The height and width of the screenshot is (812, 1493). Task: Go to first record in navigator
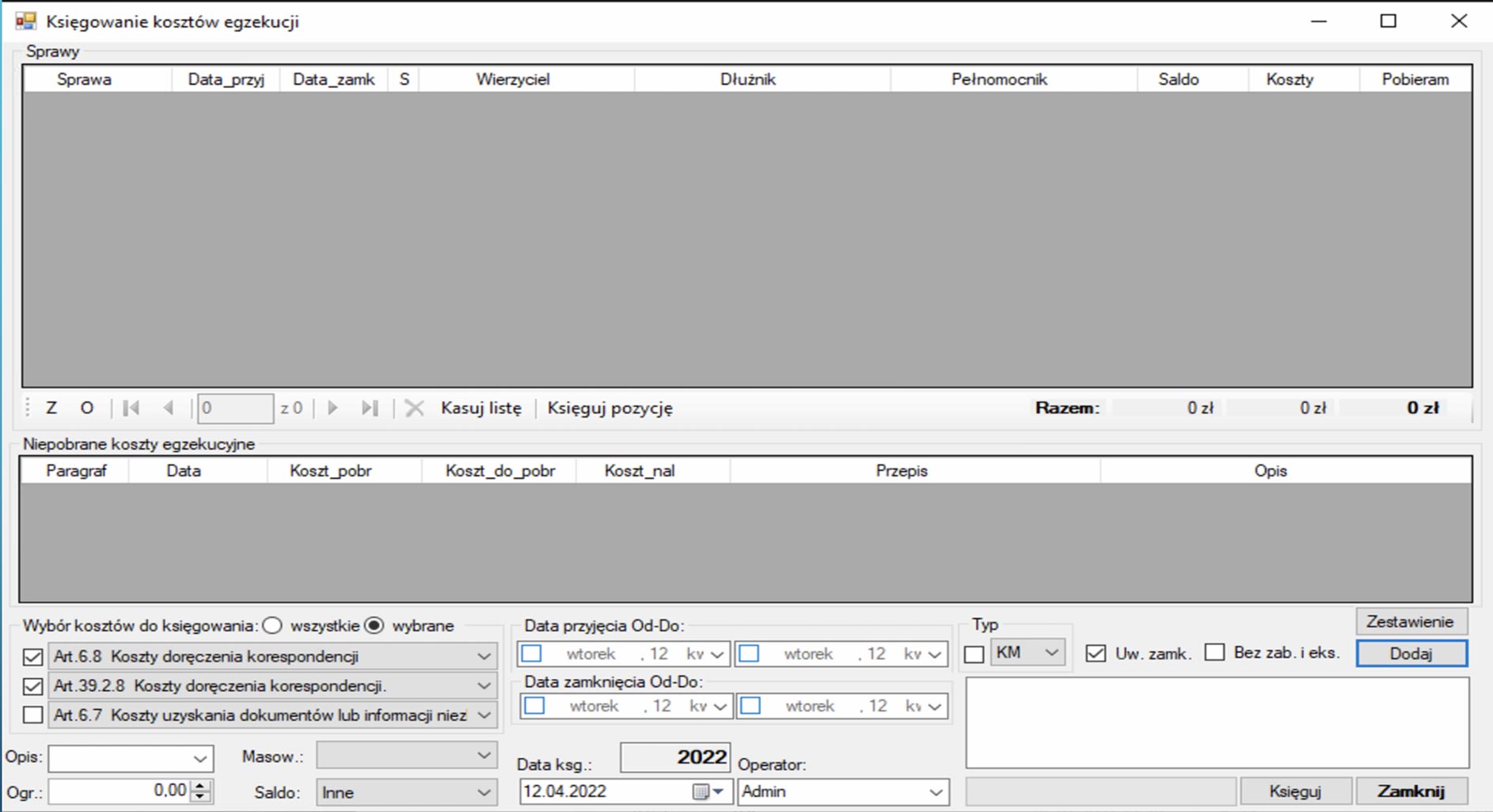(131, 408)
